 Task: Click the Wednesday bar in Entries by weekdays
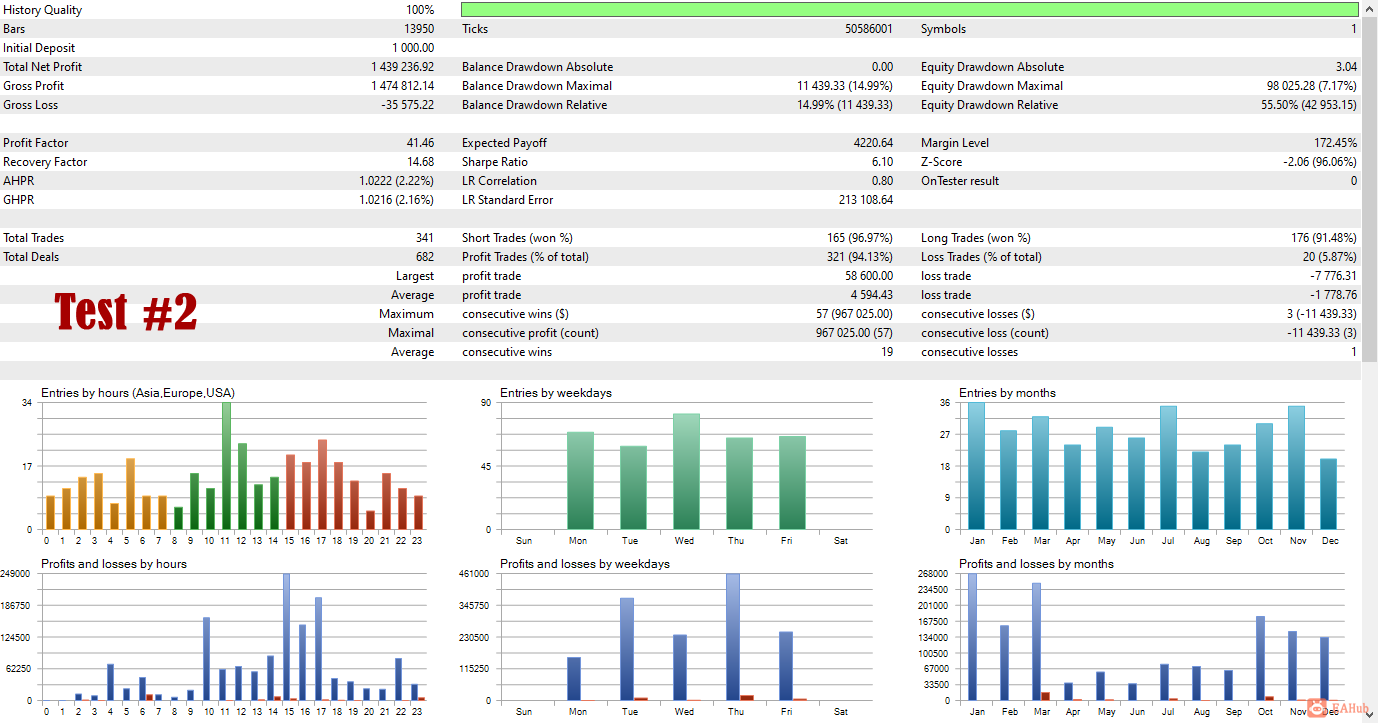[x=685, y=471]
